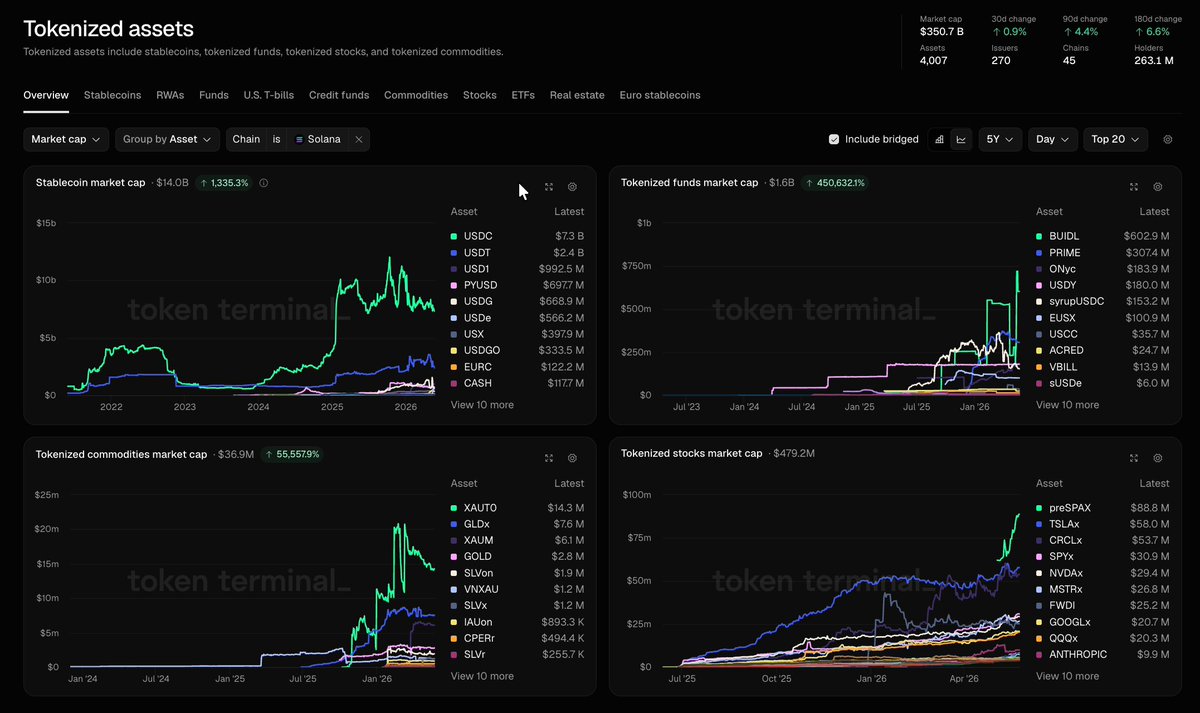Open the dashboard settings gear icon

(x=1167, y=139)
